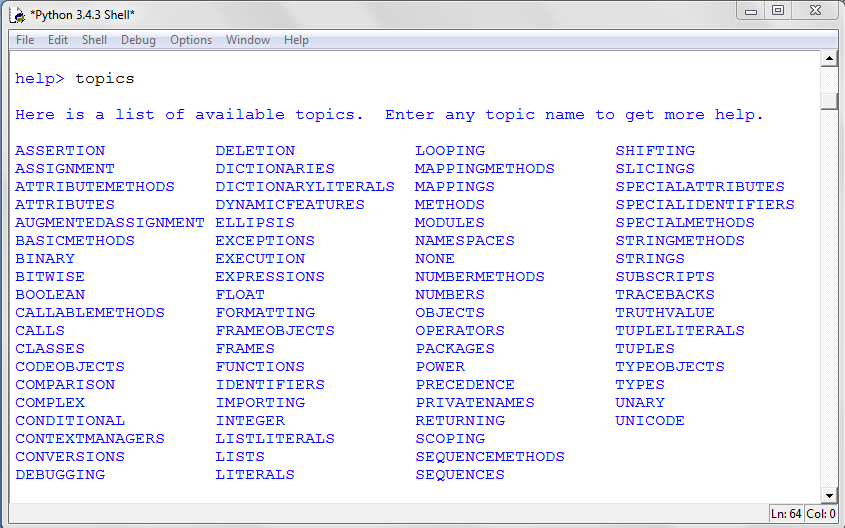Viewport: 845px width, 528px height.
Task: Click the FLOAT topic text
Action: tap(240, 295)
